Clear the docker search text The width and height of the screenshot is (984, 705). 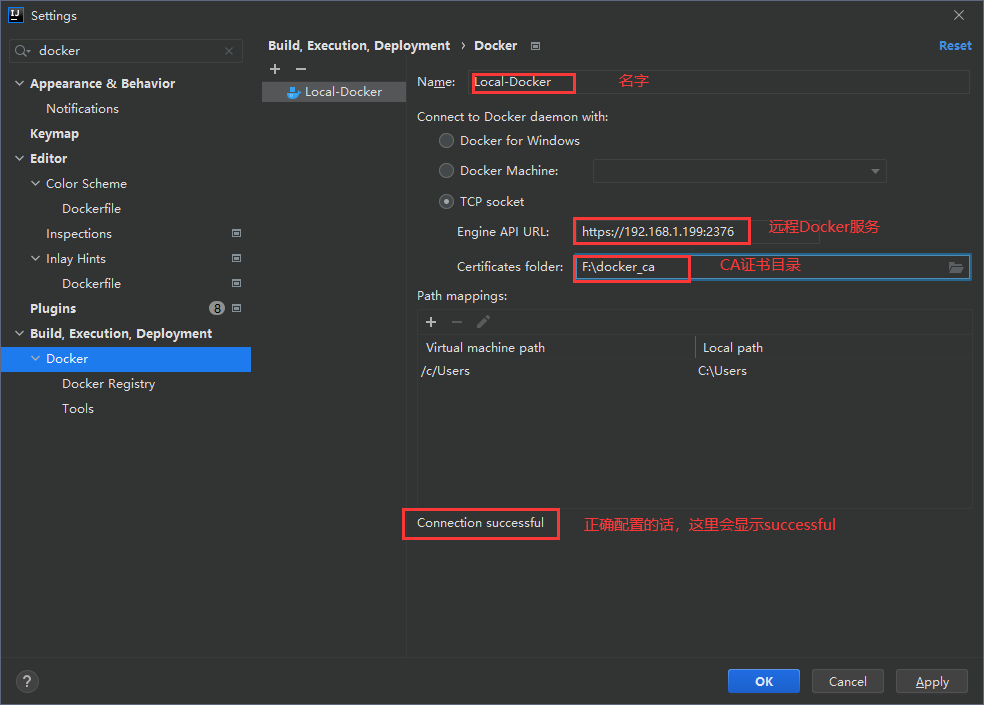click(x=229, y=51)
